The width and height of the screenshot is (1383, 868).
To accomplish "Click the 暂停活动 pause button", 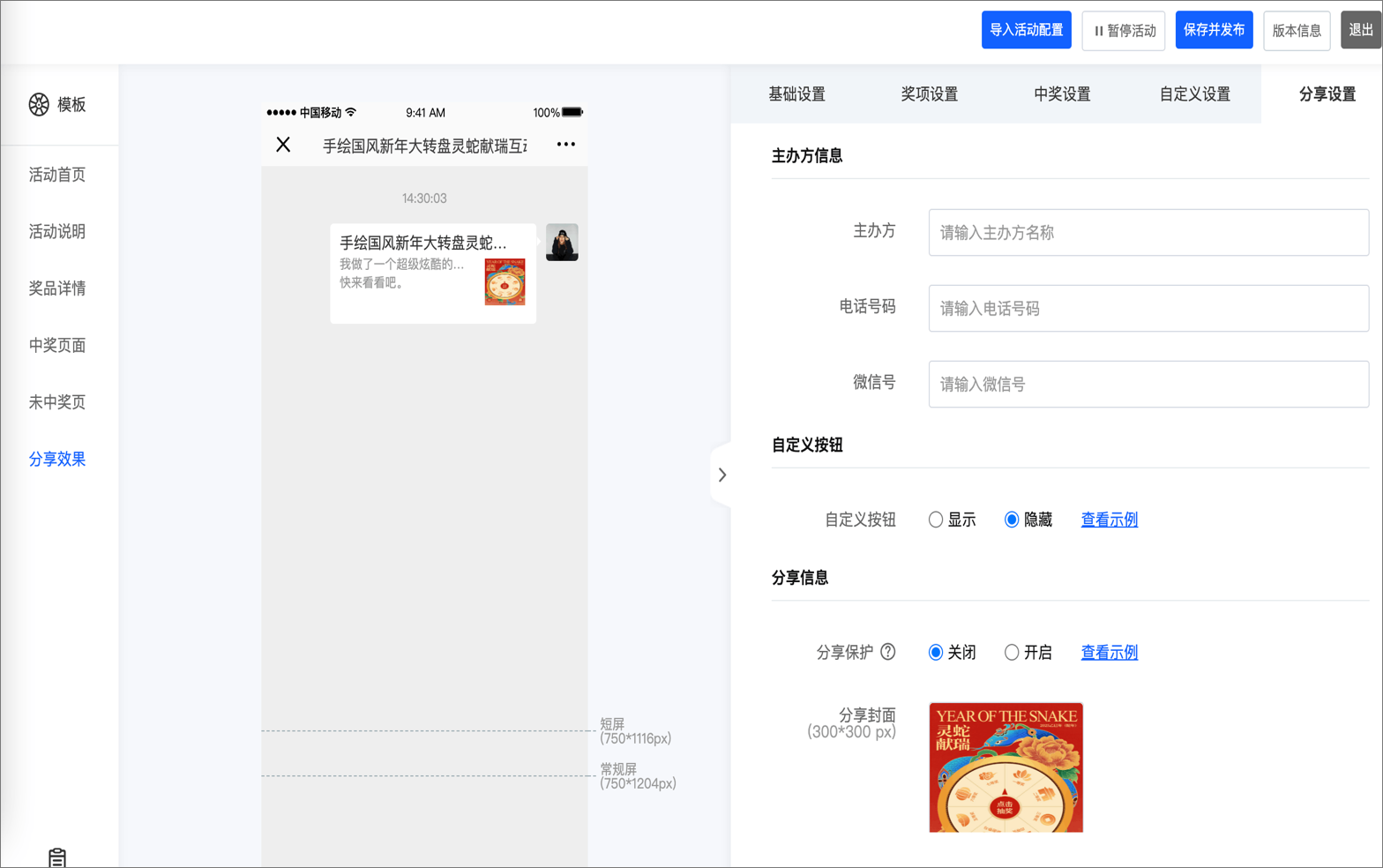I will coord(1123,31).
